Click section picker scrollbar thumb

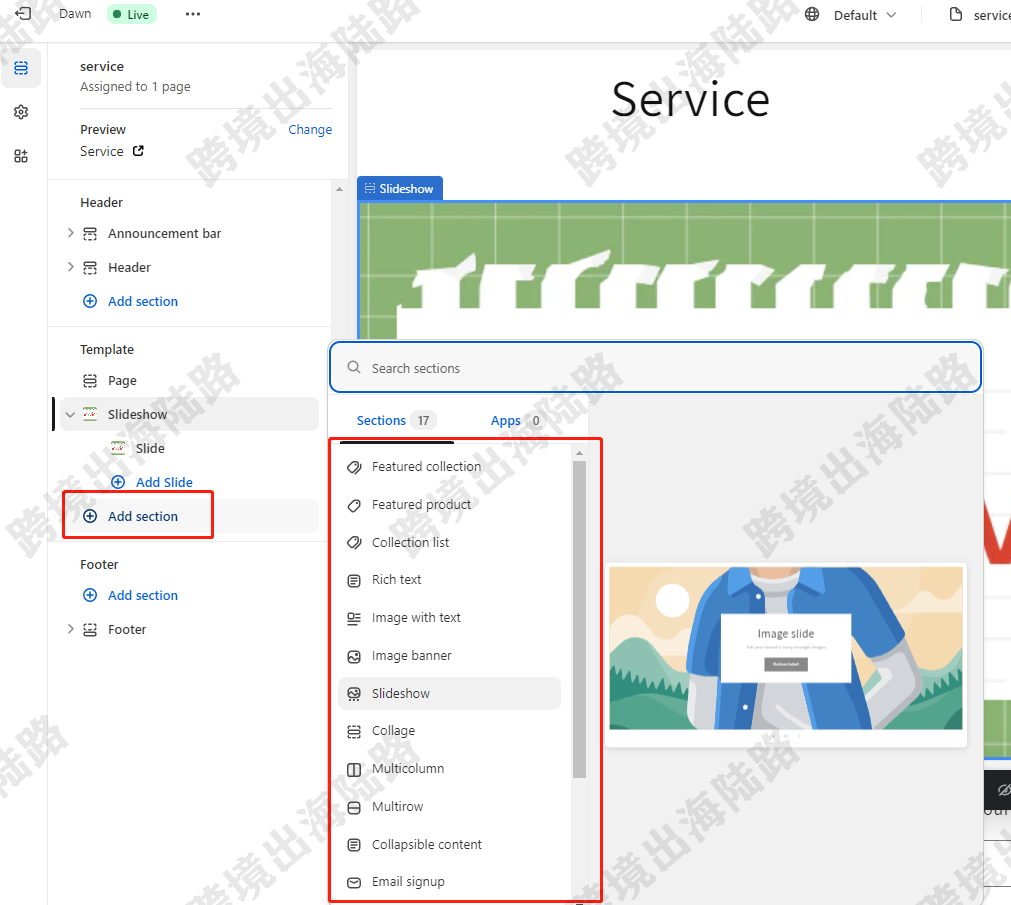(x=579, y=619)
